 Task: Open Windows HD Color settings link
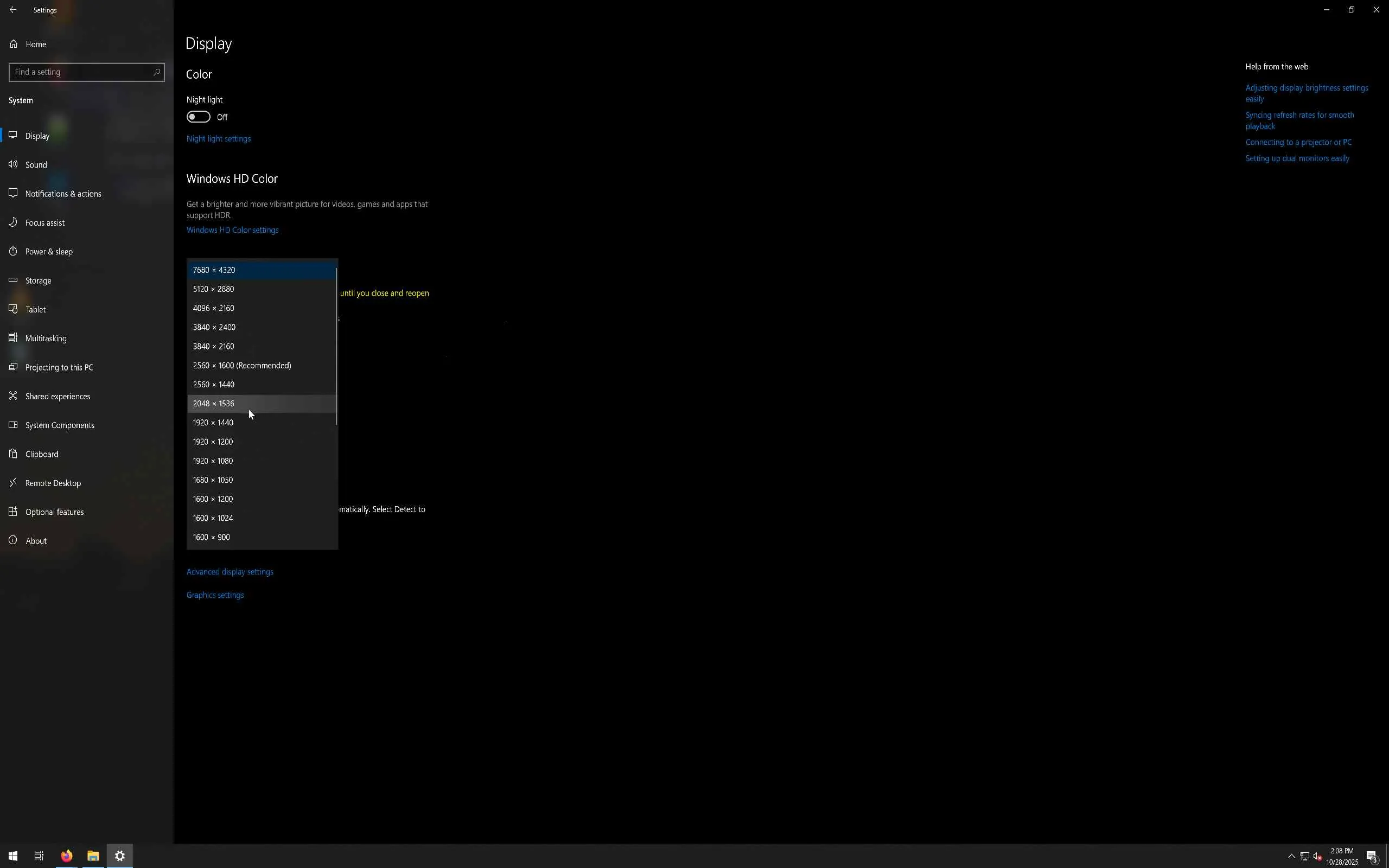(x=232, y=230)
